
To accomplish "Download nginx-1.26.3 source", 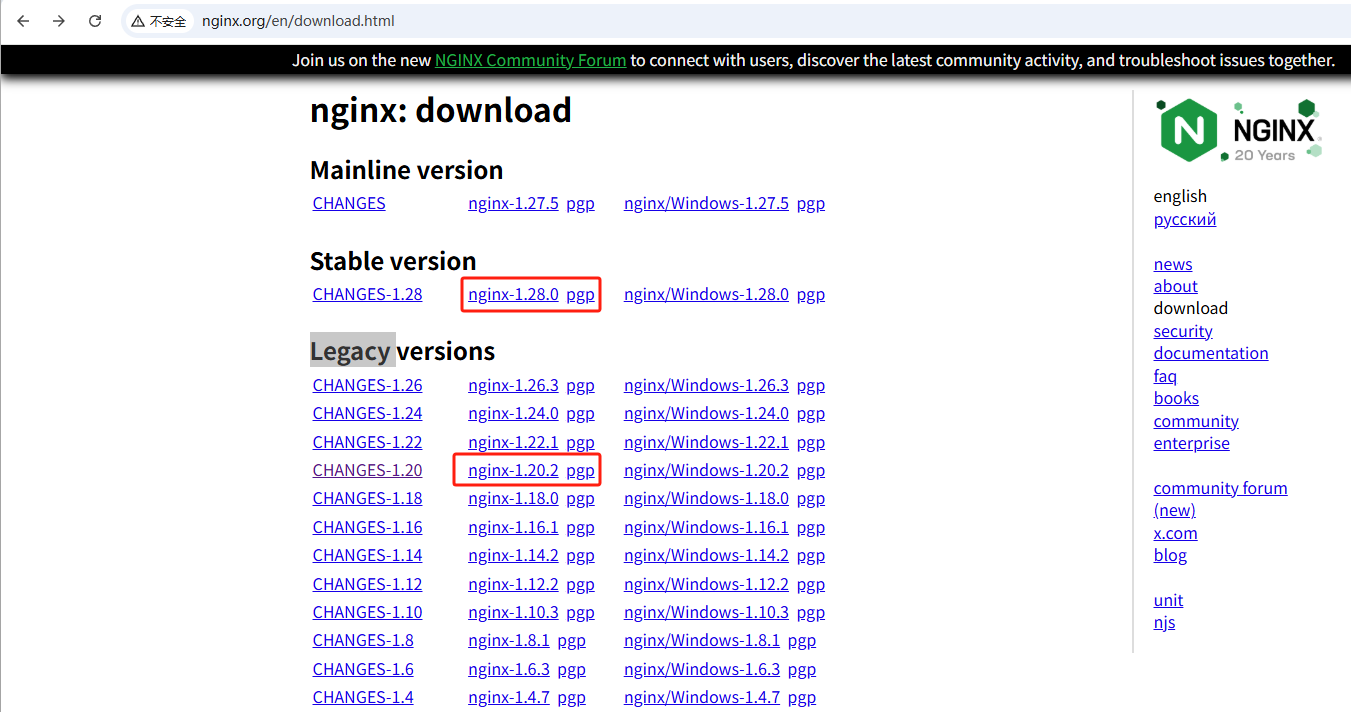I will click(513, 385).
